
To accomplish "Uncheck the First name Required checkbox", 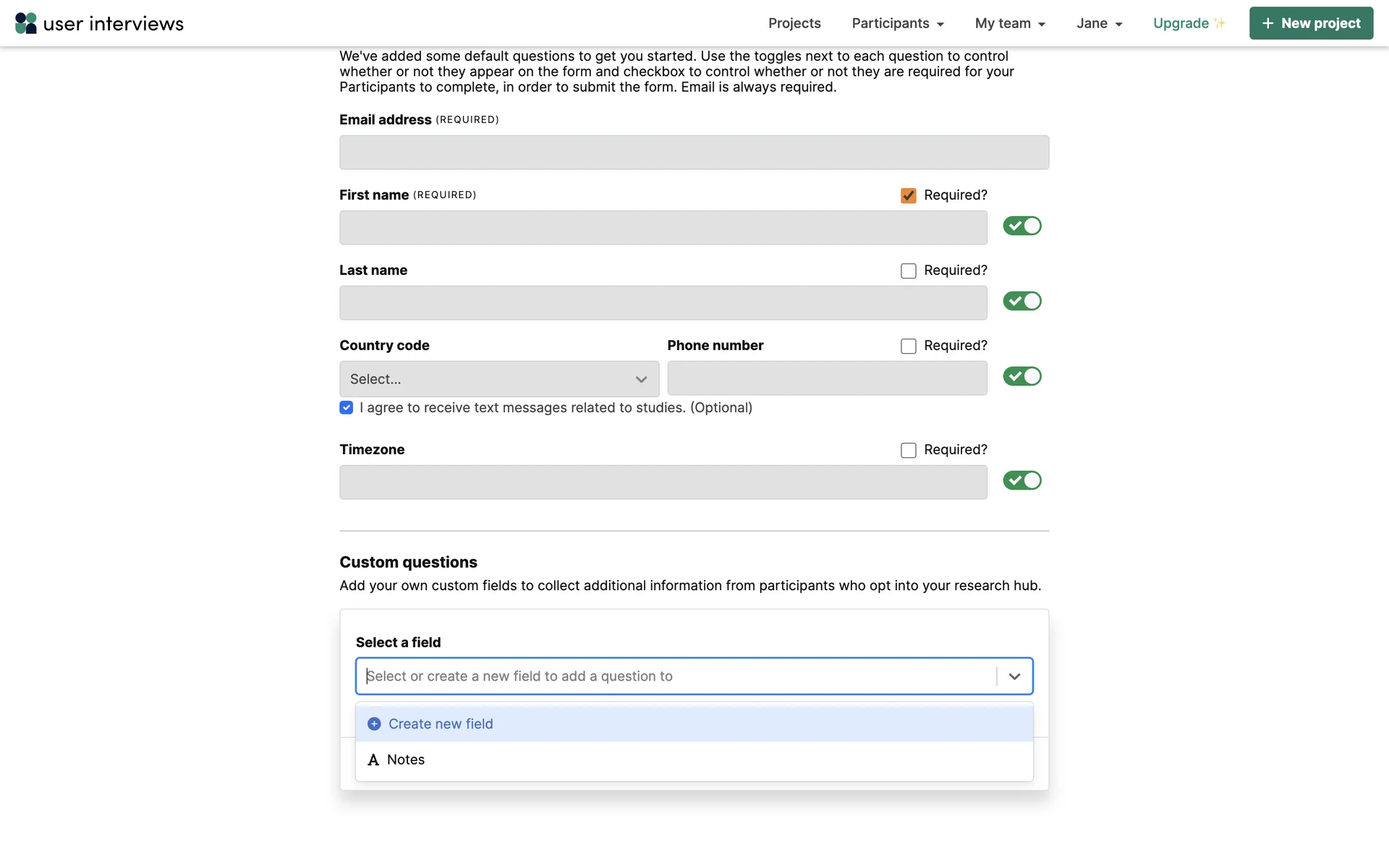I will tap(909, 195).
